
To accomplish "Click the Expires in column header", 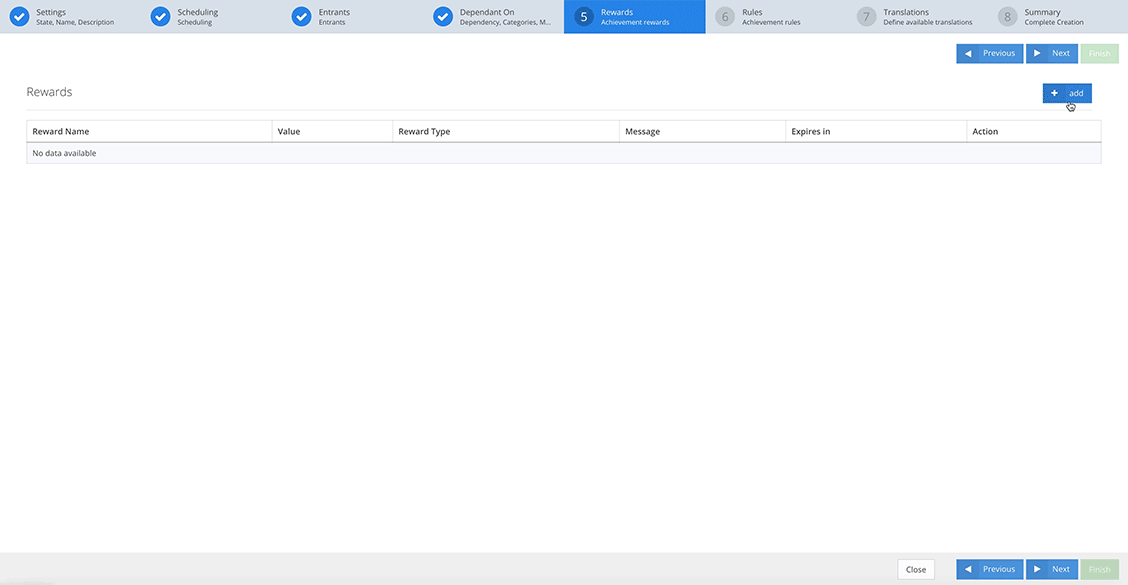I will (810, 132).
